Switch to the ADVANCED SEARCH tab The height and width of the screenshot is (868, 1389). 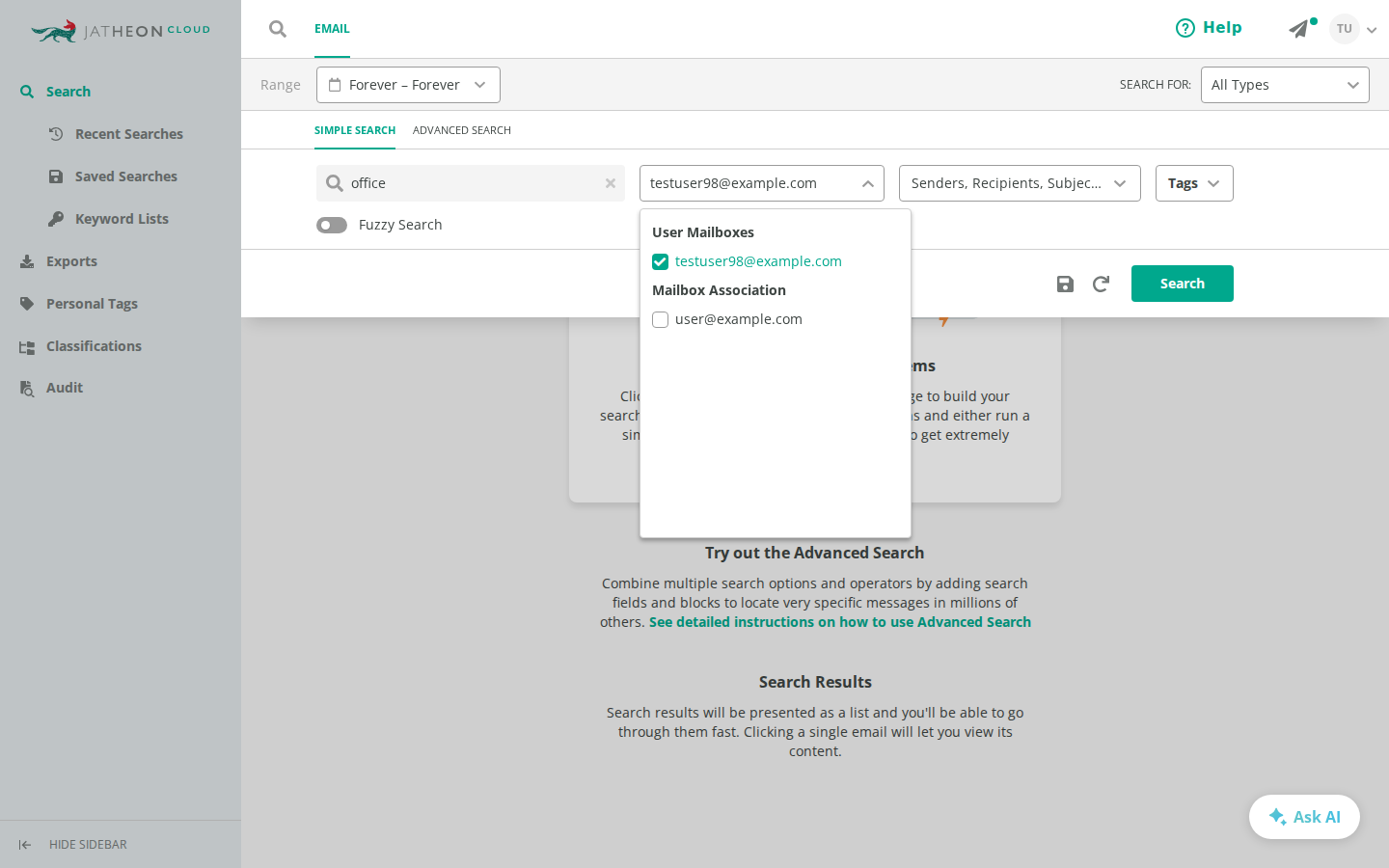[462, 130]
